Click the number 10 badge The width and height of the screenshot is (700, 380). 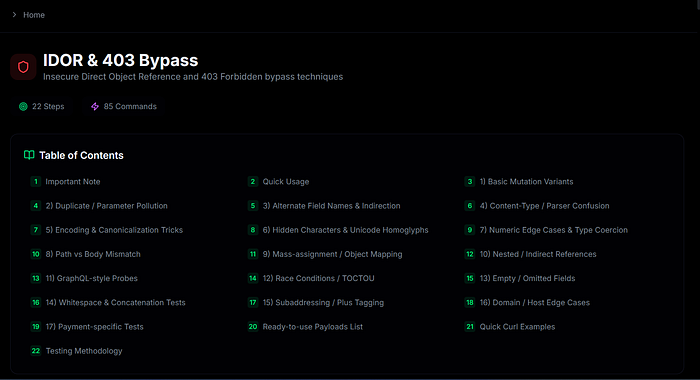click(36, 254)
